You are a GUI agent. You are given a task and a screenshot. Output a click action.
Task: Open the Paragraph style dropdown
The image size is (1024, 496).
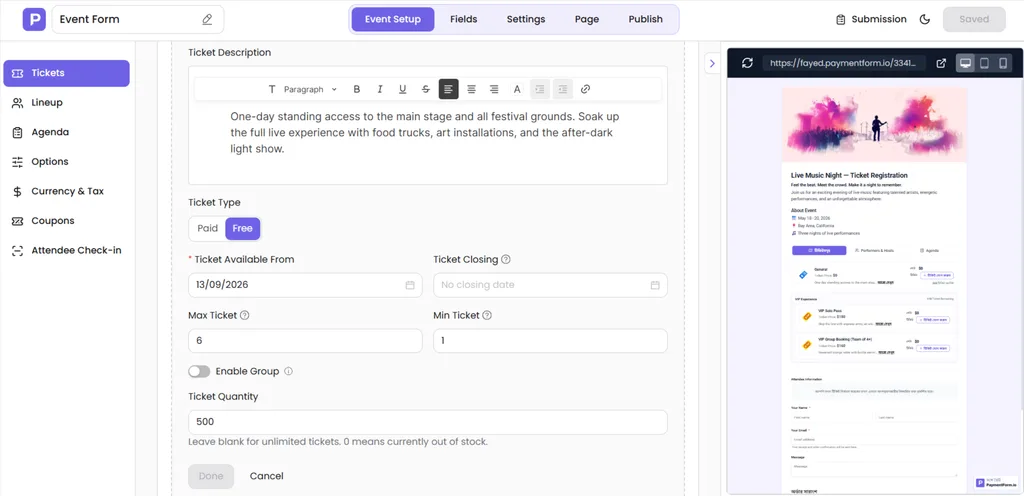tap(310, 89)
